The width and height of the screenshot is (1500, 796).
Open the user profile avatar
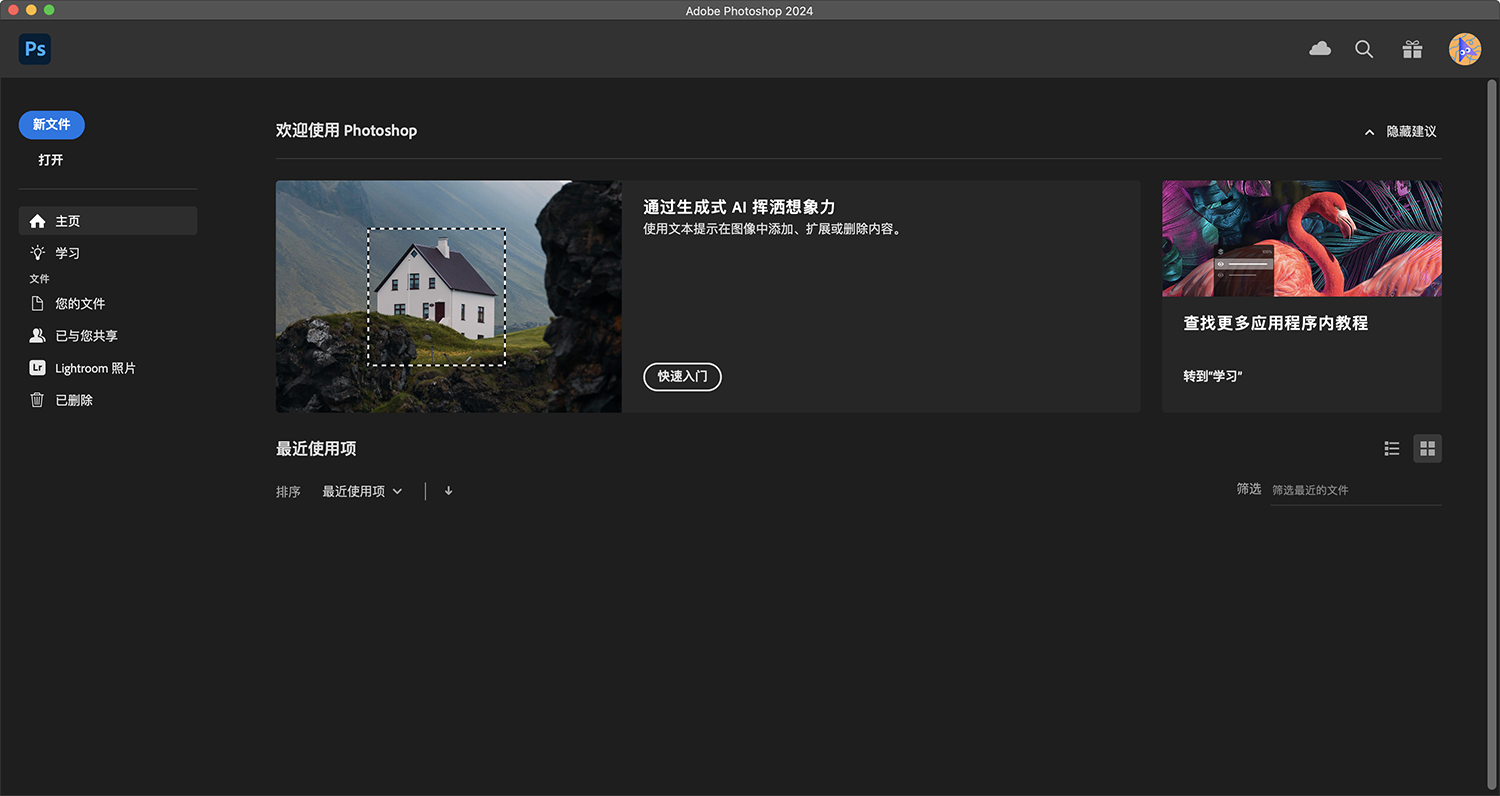click(1465, 49)
